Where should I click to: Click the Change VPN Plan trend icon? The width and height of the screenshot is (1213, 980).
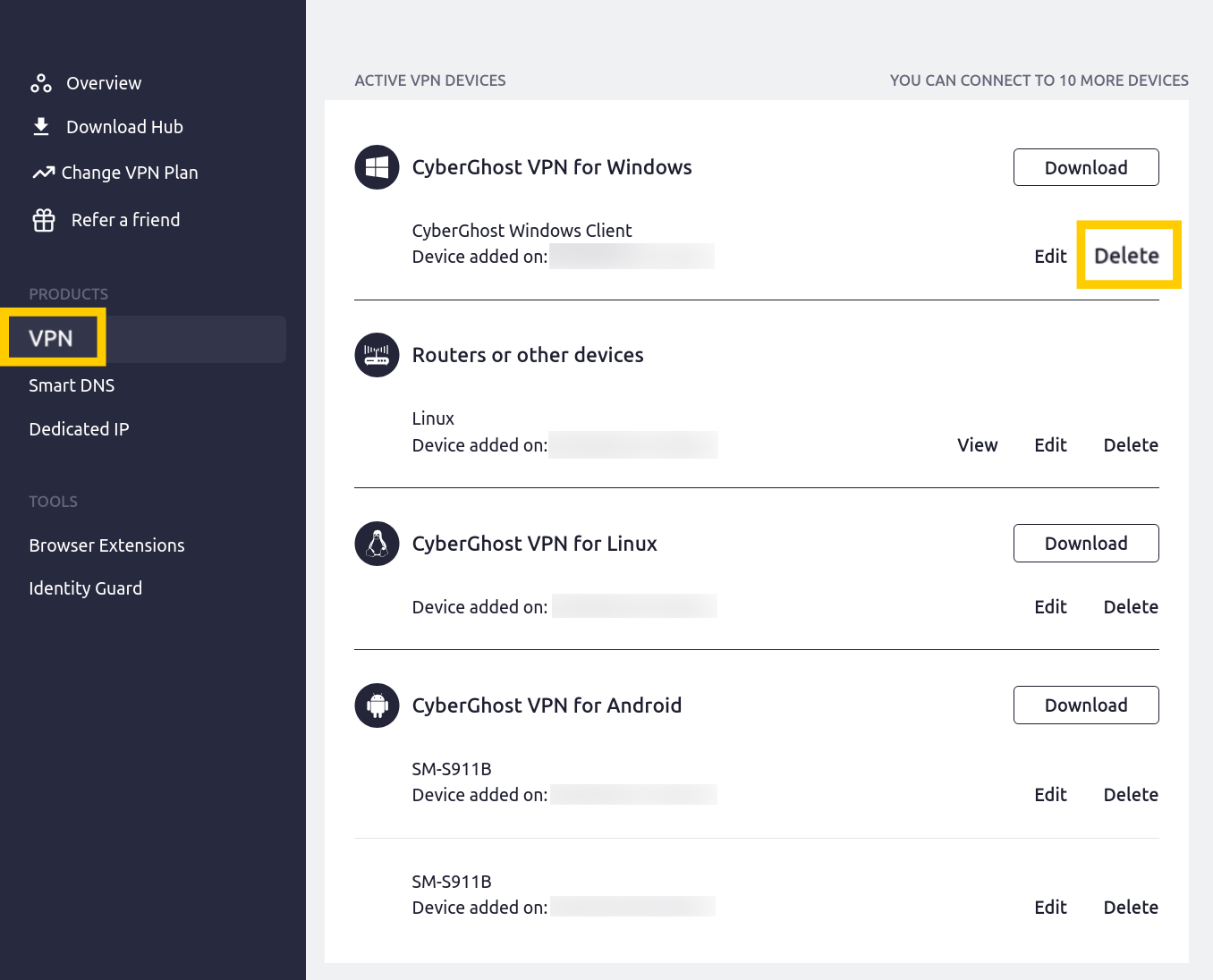[43, 173]
